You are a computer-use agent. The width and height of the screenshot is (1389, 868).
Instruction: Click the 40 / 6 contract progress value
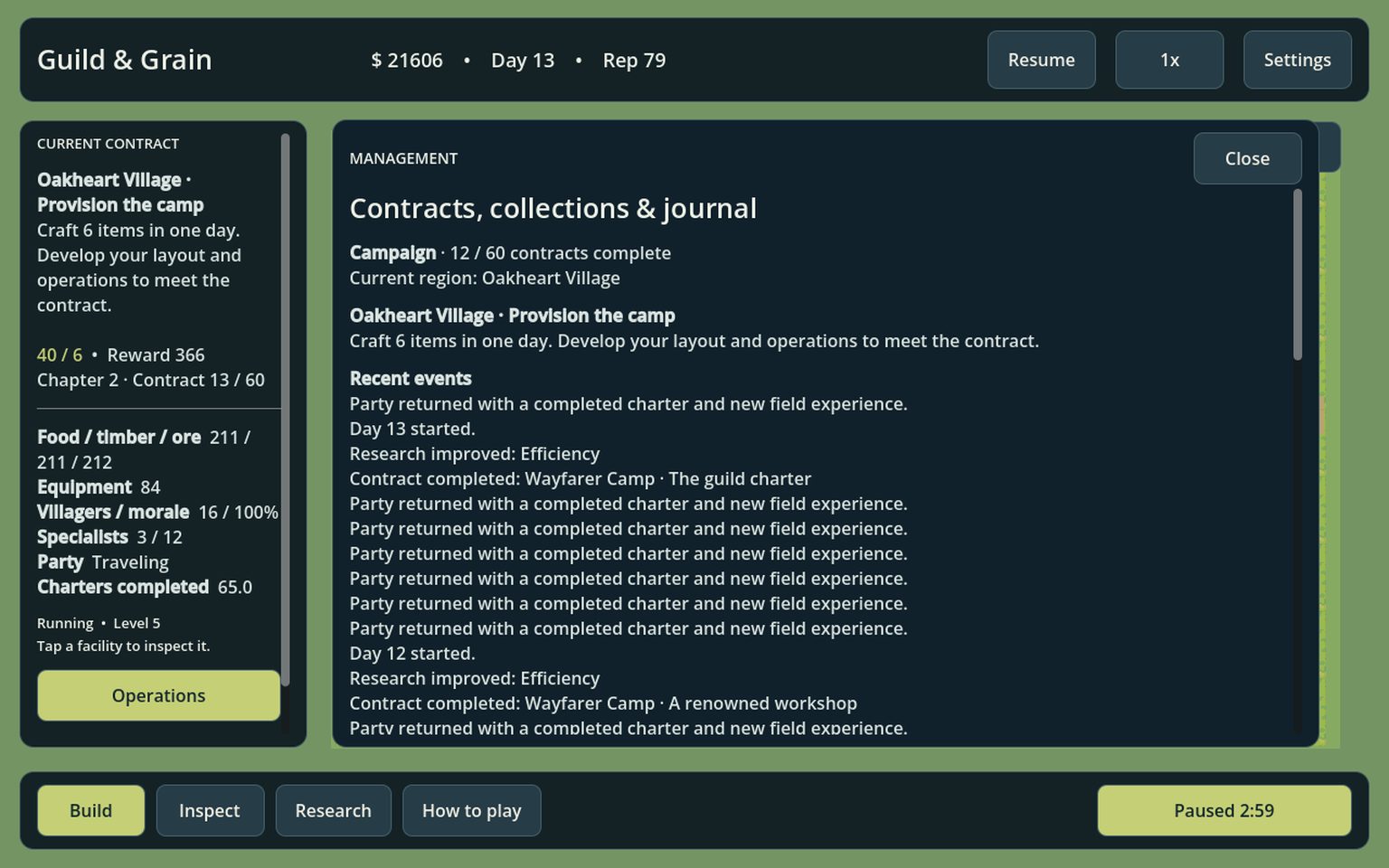[x=60, y=355]
